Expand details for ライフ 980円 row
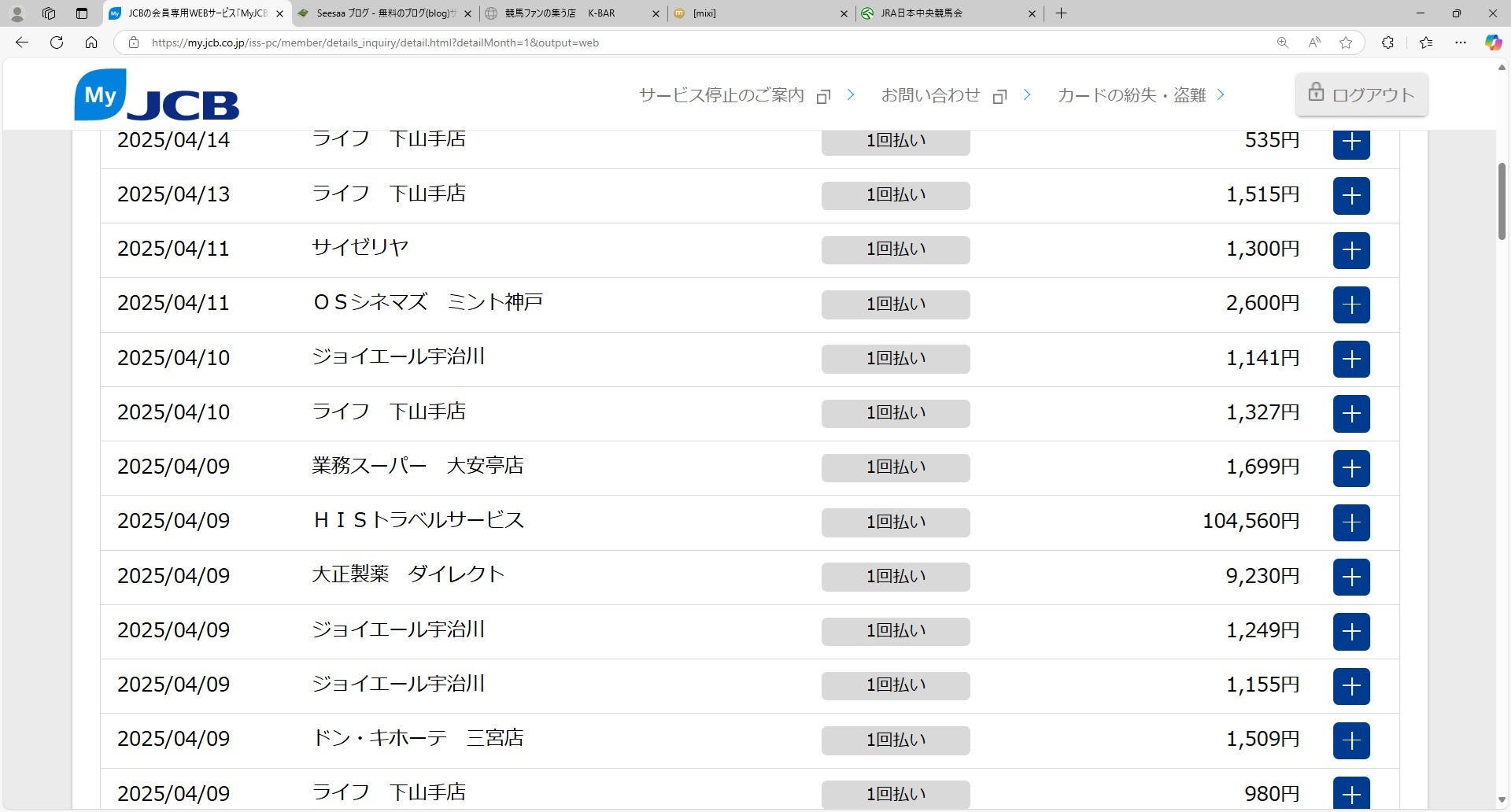Screen dimensions: 1511x812 [x=1351, y=793]
